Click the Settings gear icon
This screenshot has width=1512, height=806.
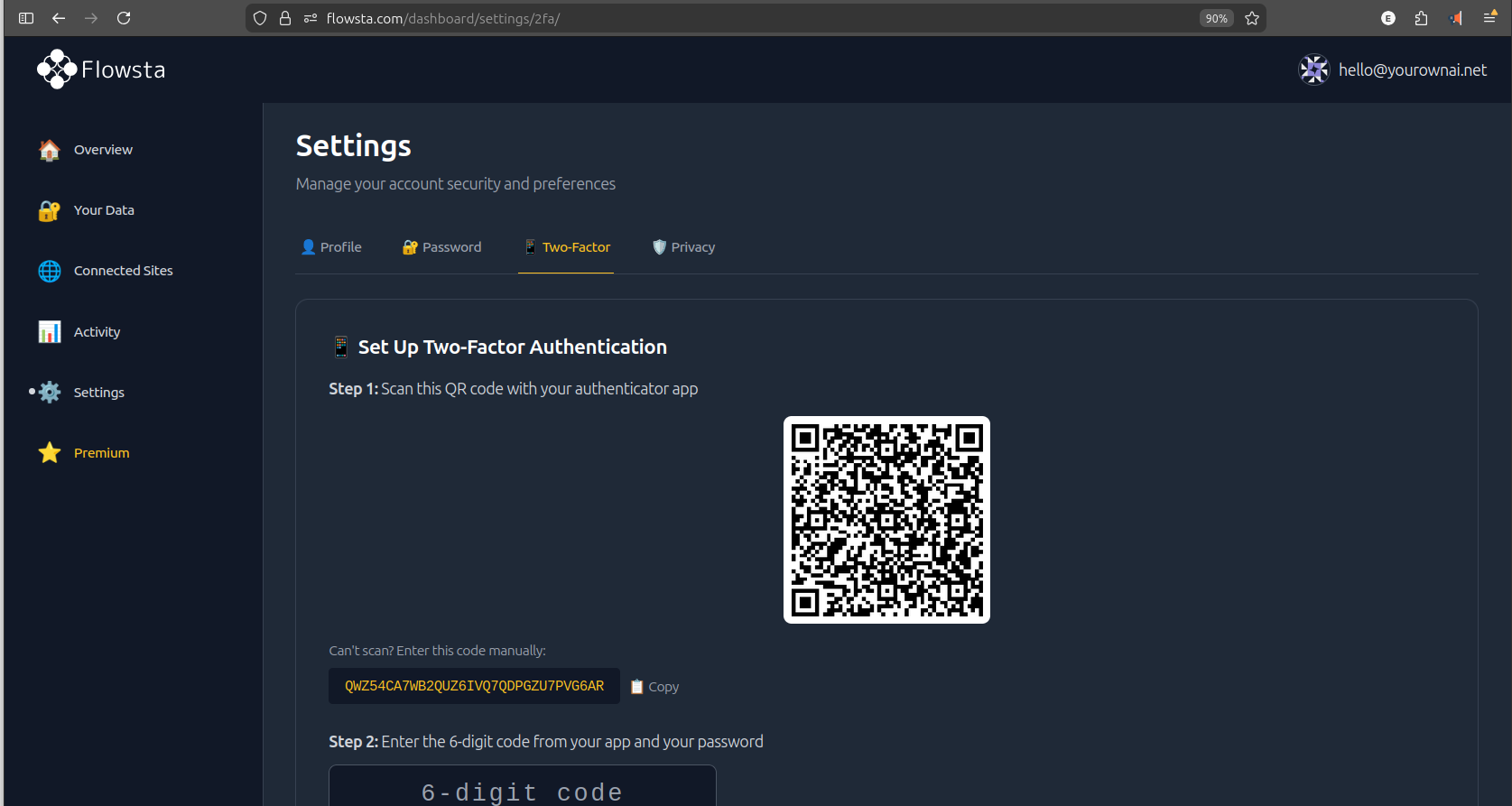(x=50, y=393)
